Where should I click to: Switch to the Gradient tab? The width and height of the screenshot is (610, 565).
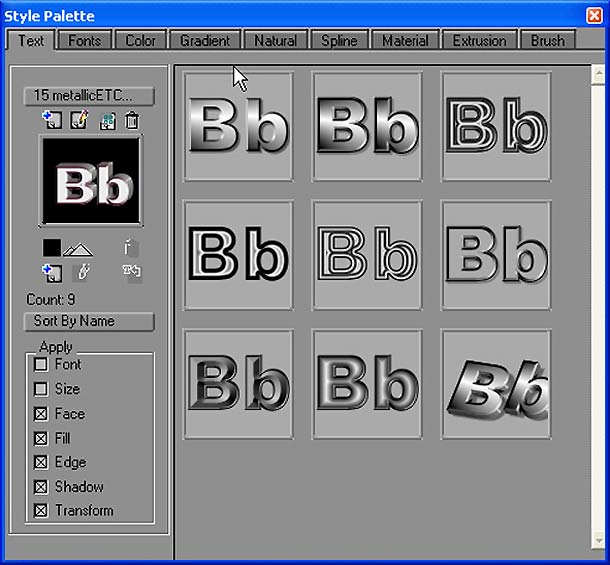click(x=205, y=41)
